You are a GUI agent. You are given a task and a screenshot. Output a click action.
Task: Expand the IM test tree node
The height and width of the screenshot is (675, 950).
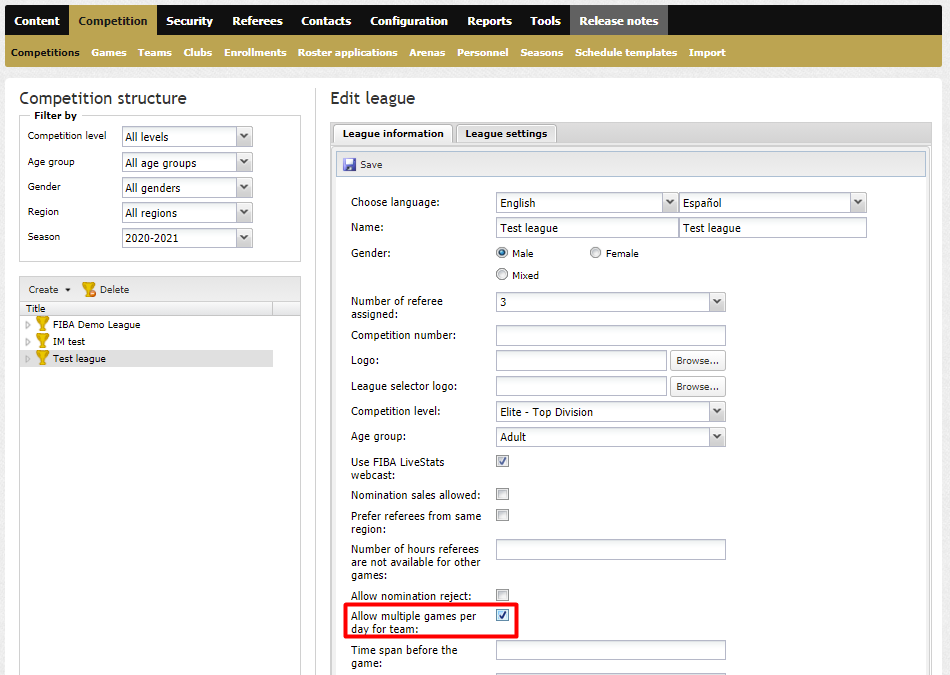coord(28,342)
